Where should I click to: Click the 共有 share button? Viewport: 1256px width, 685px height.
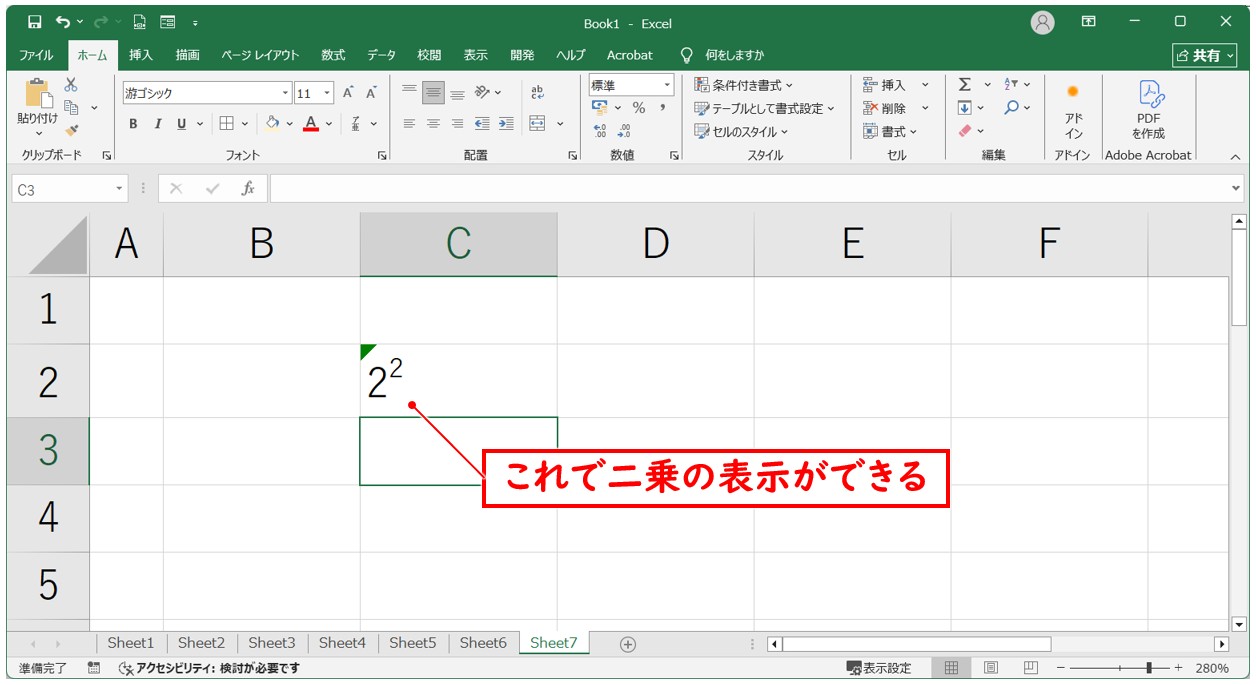1204,55
